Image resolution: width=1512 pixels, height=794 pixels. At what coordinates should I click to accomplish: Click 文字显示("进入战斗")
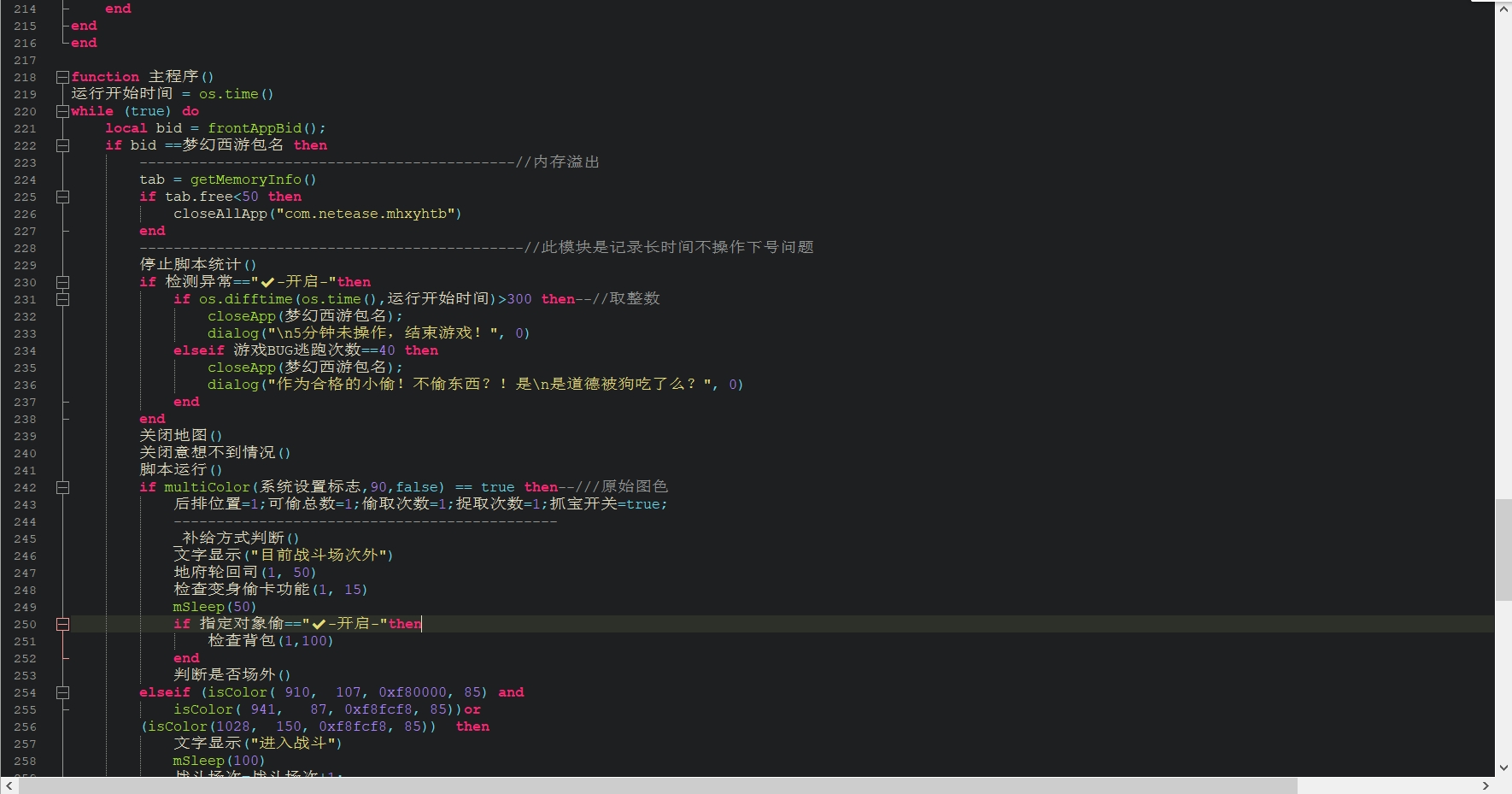(x=258, y=744)
